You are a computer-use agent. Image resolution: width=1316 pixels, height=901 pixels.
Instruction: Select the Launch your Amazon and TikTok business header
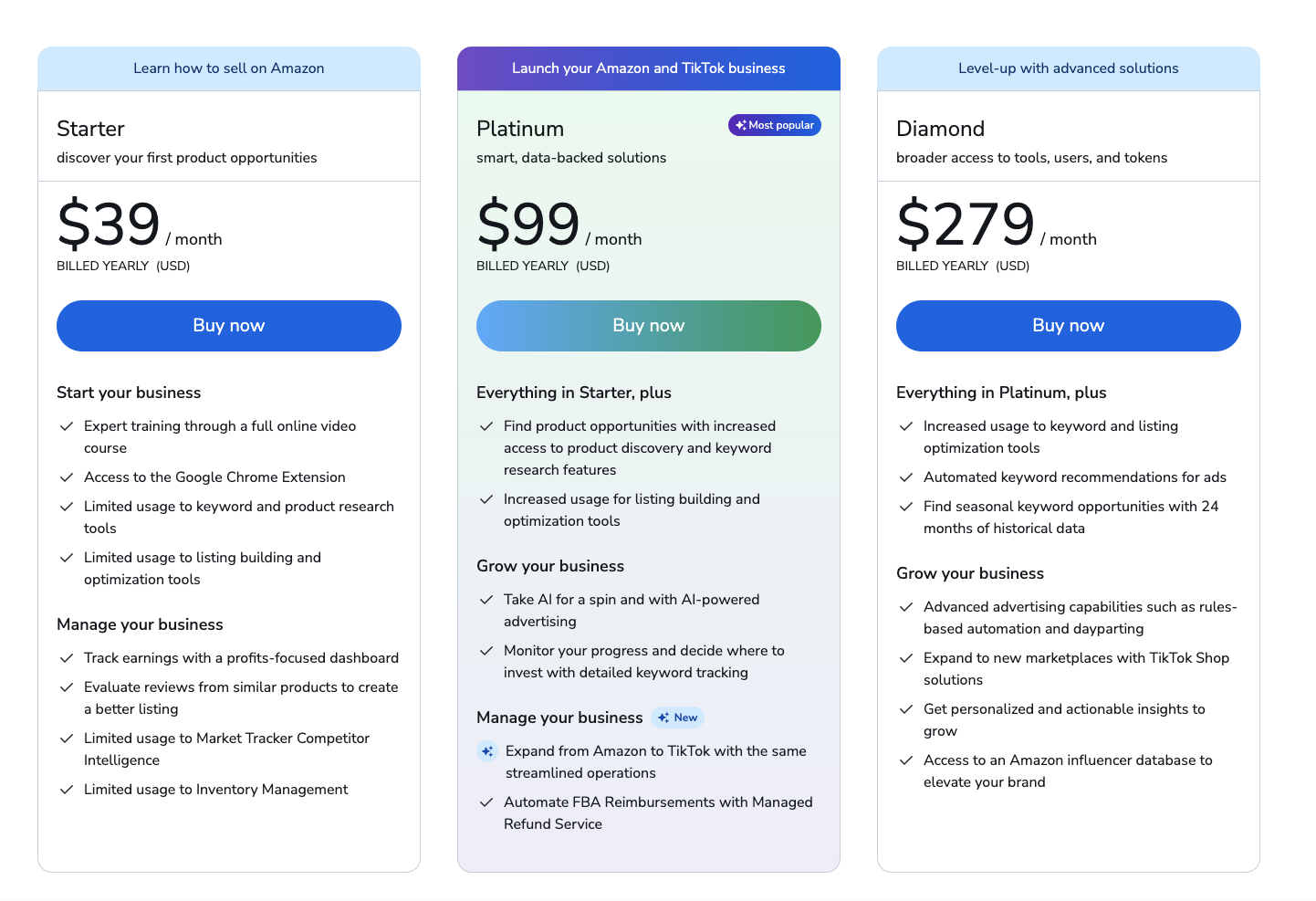(x=648, y=68)
